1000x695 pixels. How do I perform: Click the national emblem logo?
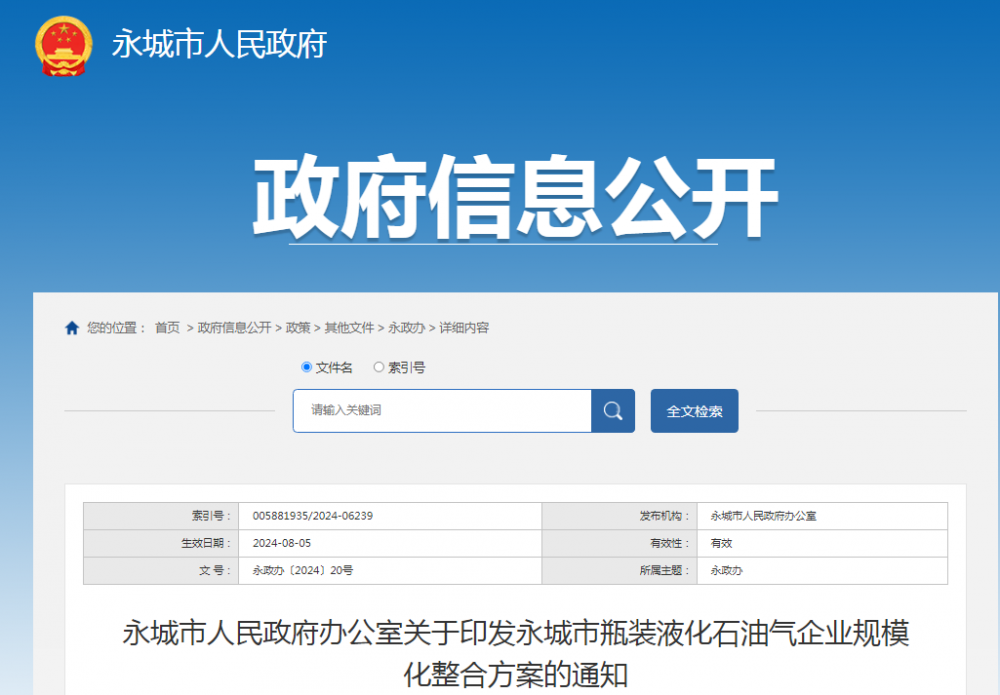(63, 46)
